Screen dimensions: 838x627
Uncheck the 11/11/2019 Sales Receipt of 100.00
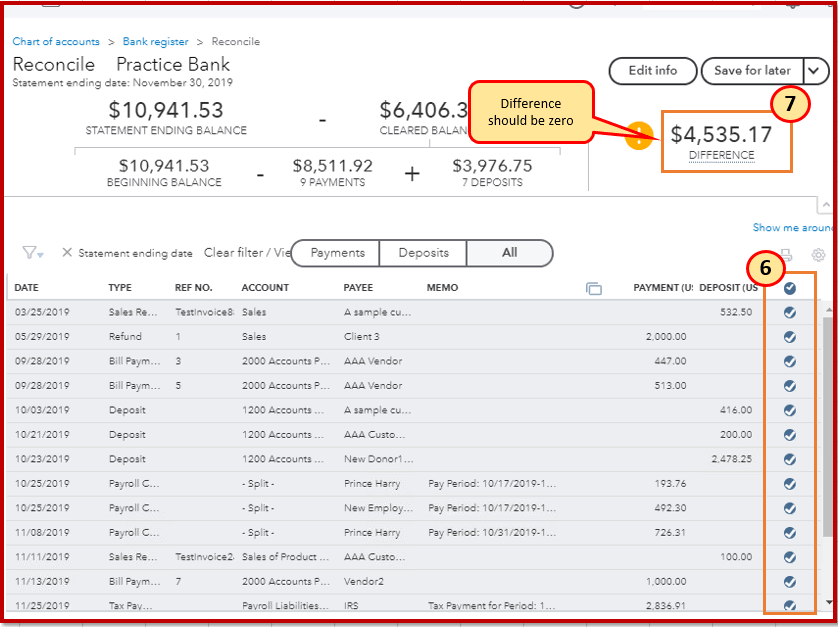(x=790, y=558)
